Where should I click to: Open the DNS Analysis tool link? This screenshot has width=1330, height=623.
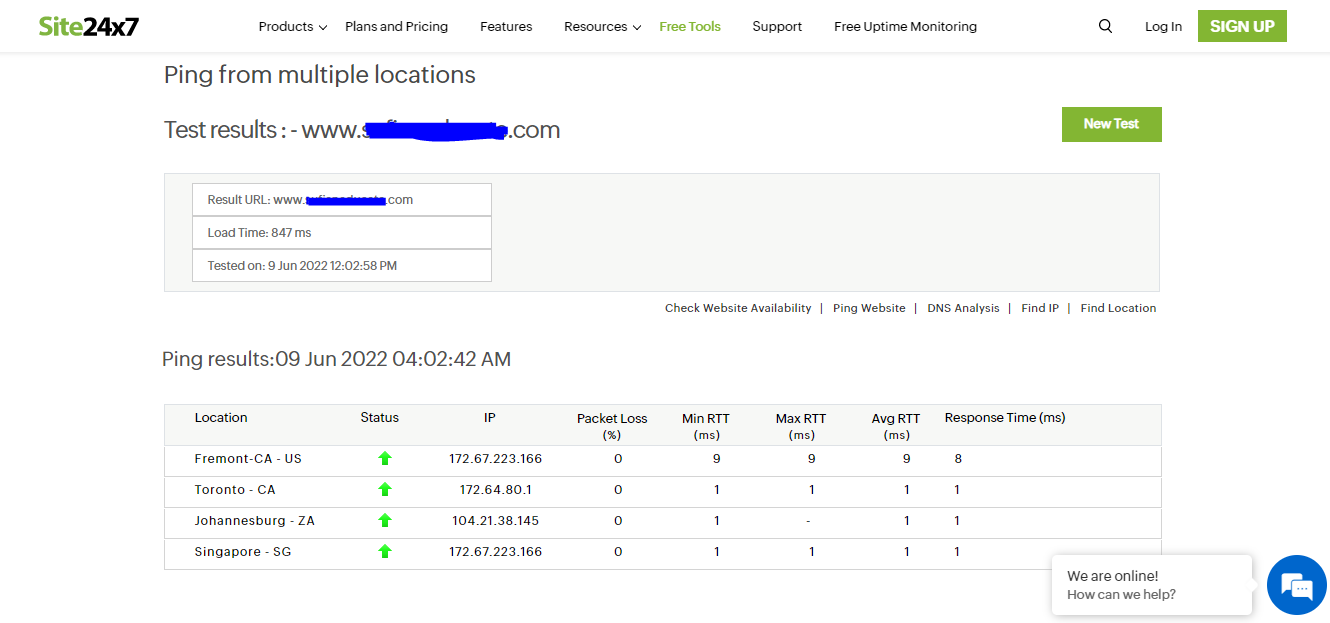(x=963, y=308)
